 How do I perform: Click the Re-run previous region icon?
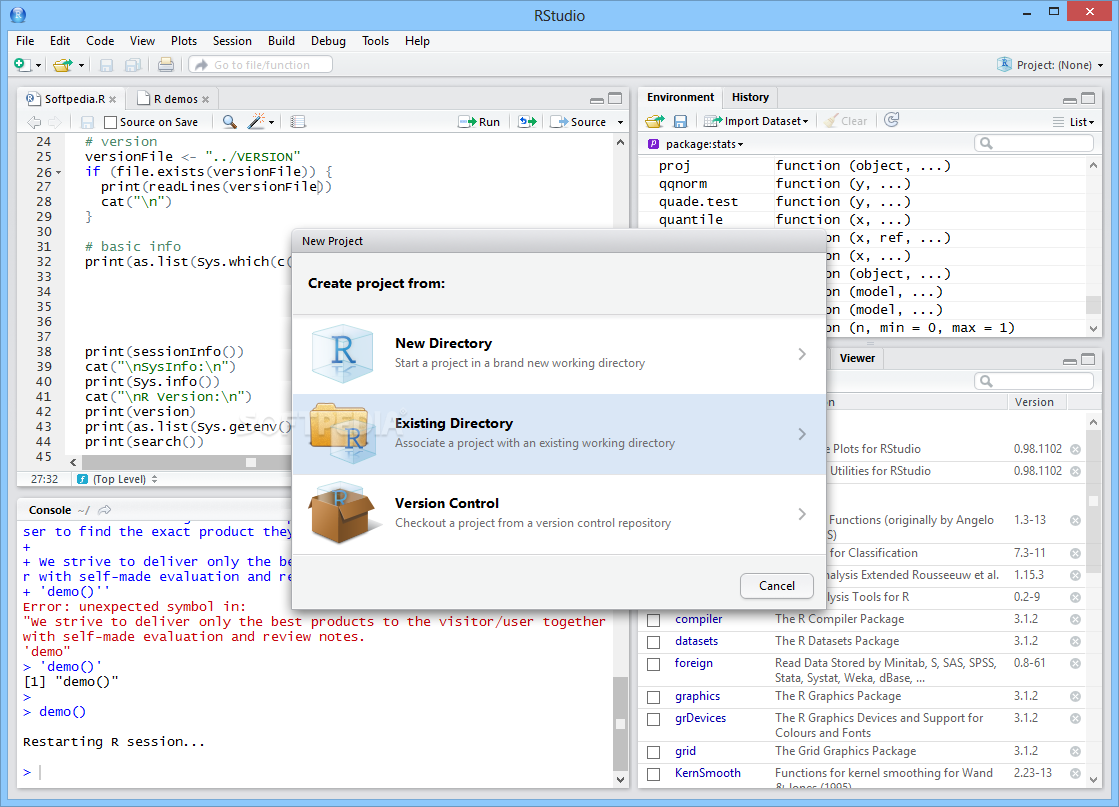[527, 122]
